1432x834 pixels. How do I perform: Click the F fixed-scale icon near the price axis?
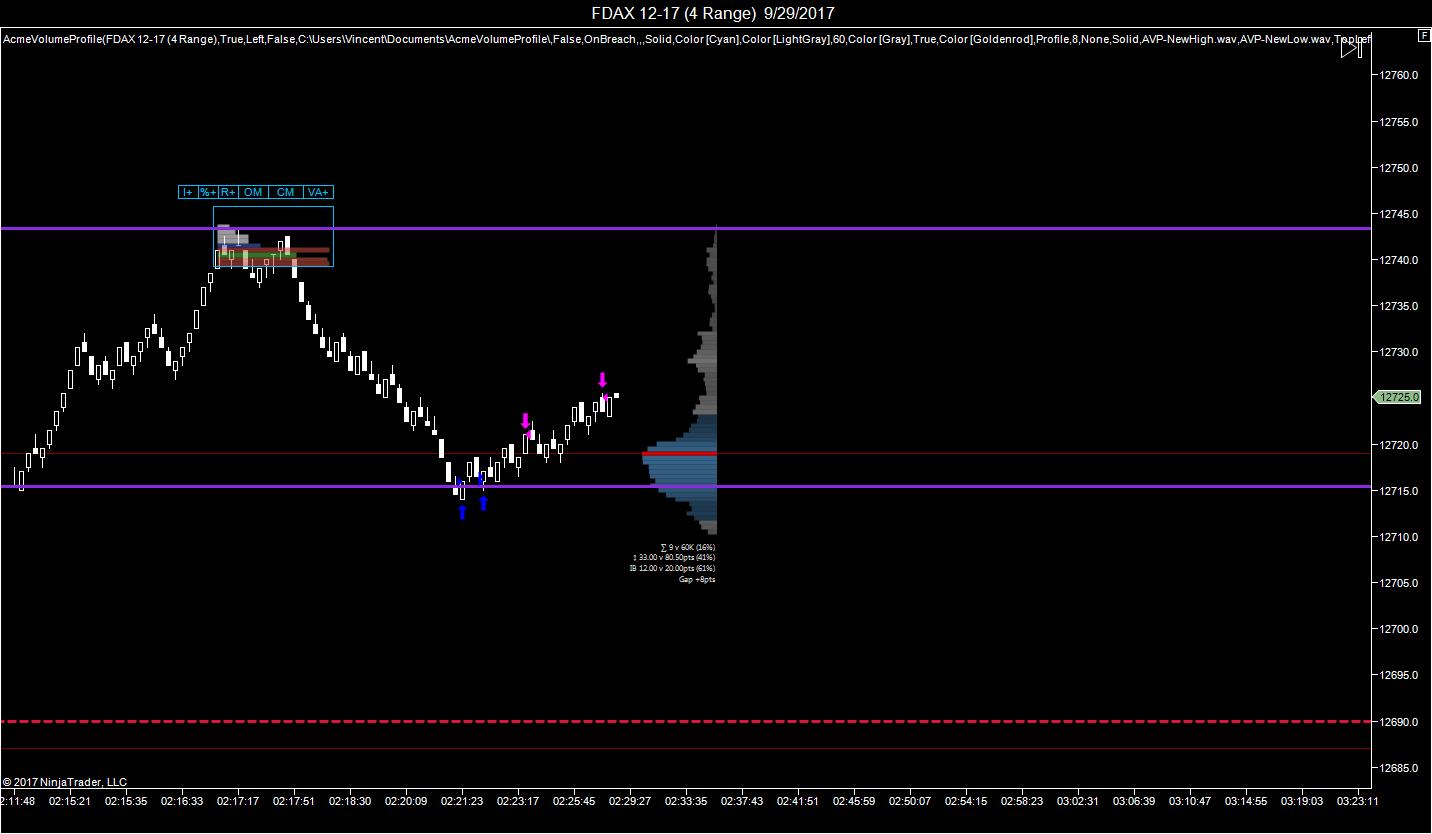(1423, 34)
